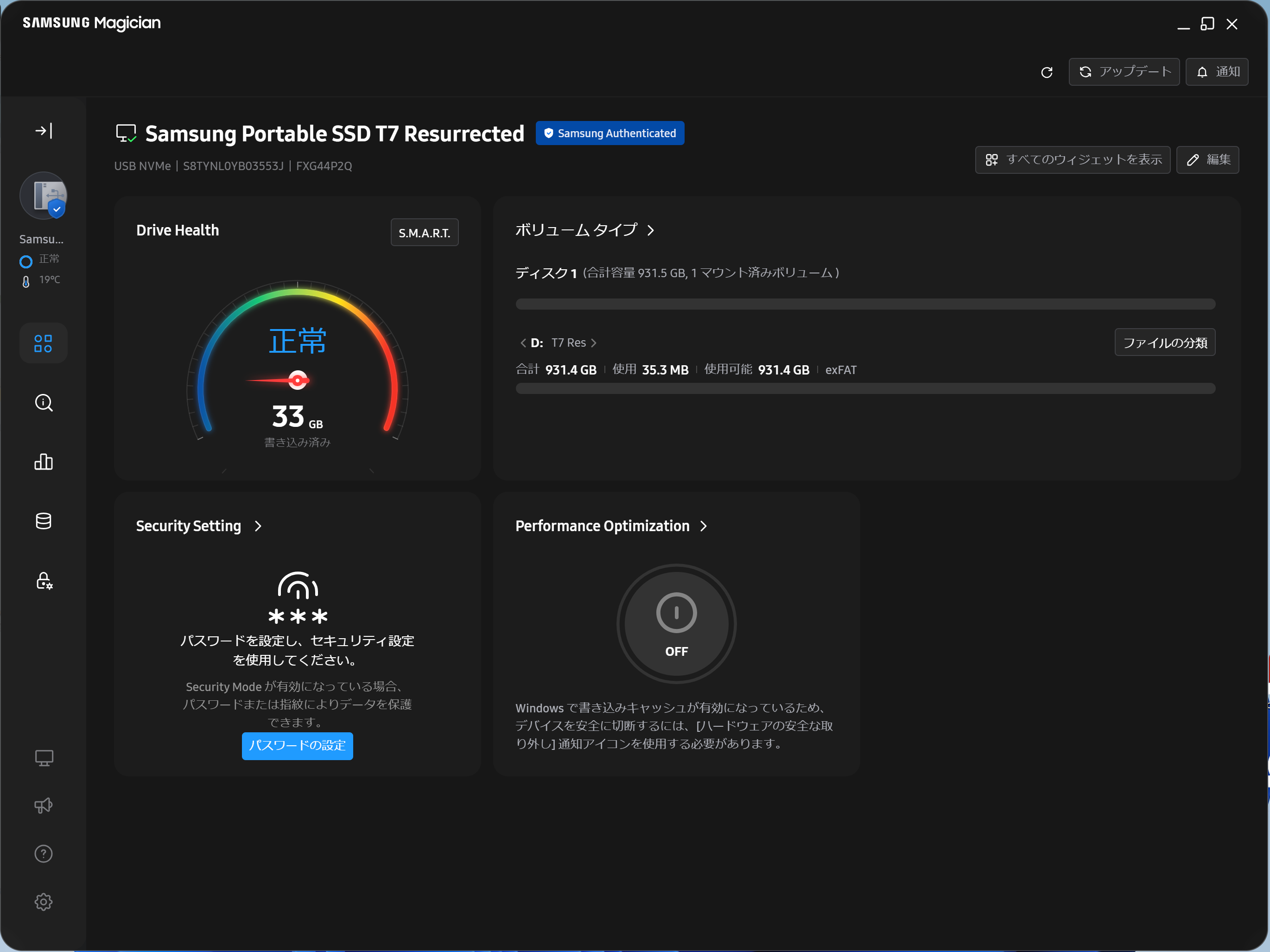The height and width of the screenshot is (952, 1270).
Task: Go to next volume after T7 Res
Action: [594, 343]
